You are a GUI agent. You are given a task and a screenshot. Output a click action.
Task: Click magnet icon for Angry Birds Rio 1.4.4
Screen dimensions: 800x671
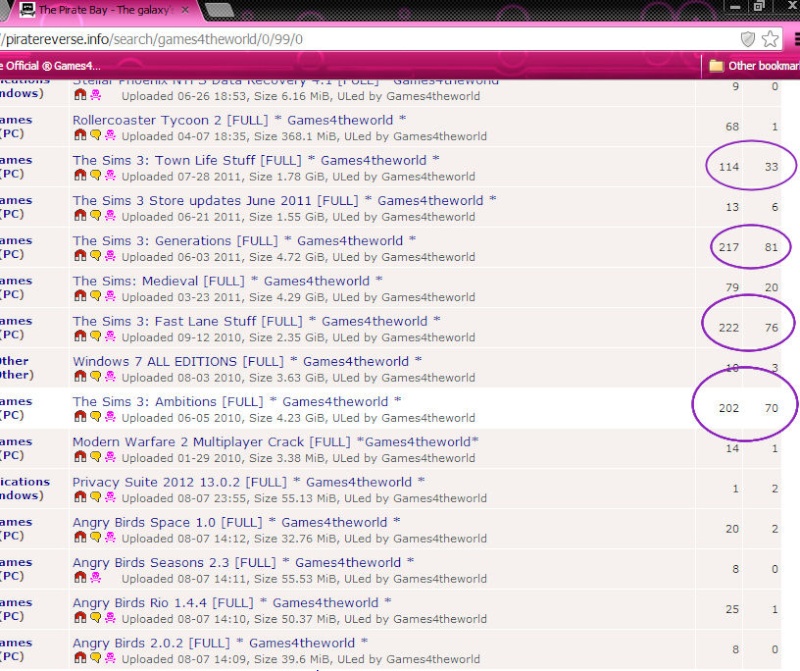click(x=80, y=618)
